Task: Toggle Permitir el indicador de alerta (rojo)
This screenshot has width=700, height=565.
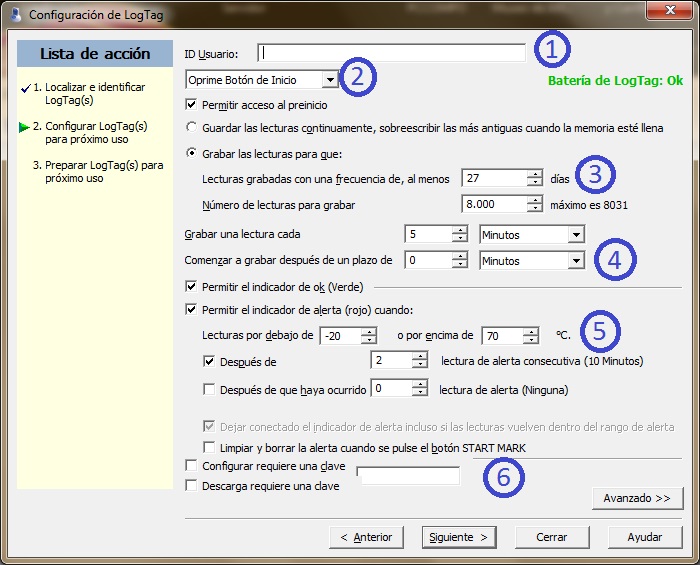Action: pyautogui.click(x=191, y=309)
